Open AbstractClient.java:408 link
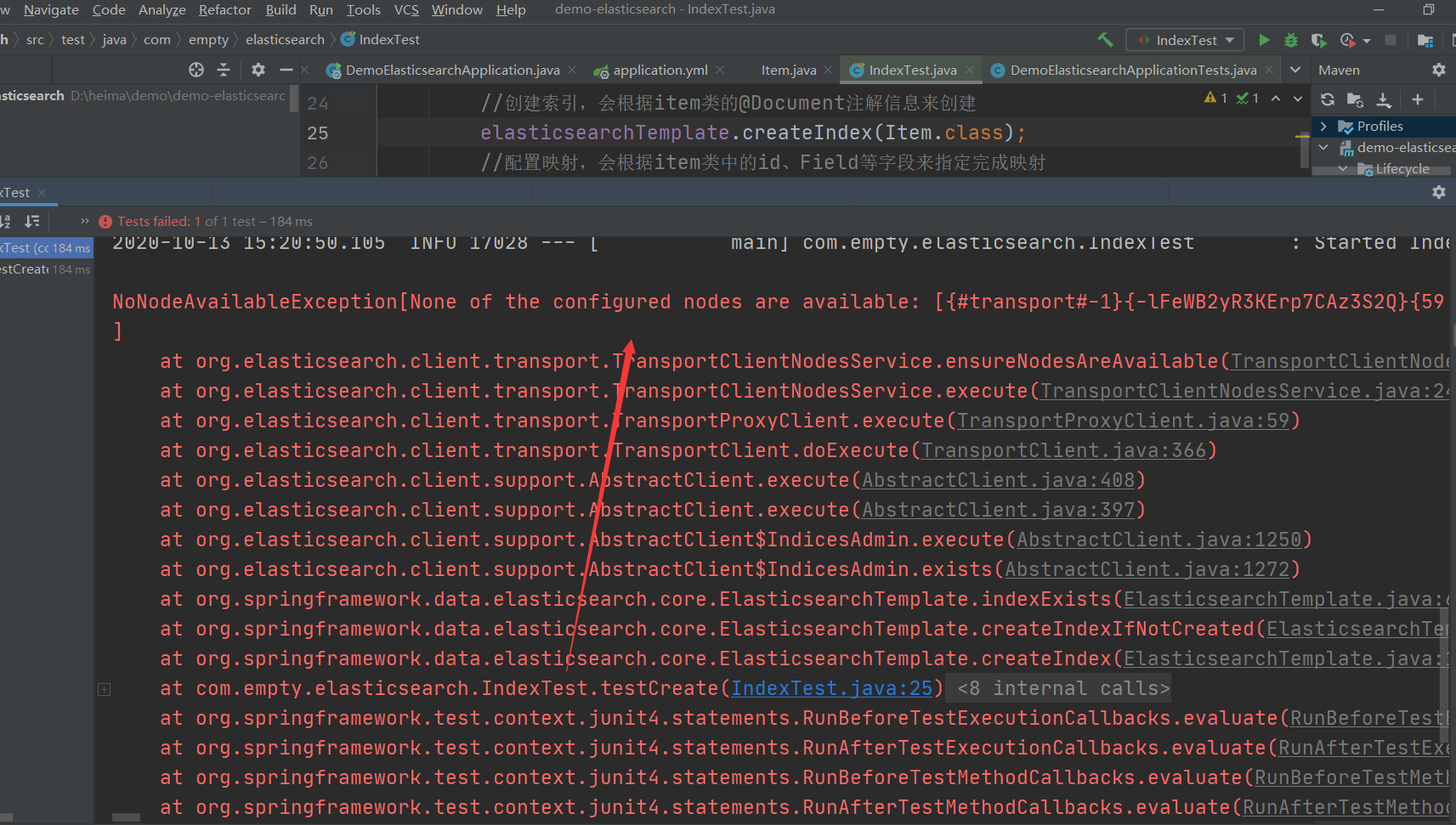This screenshot has width=1456, height=825. [x=999, y=480]
